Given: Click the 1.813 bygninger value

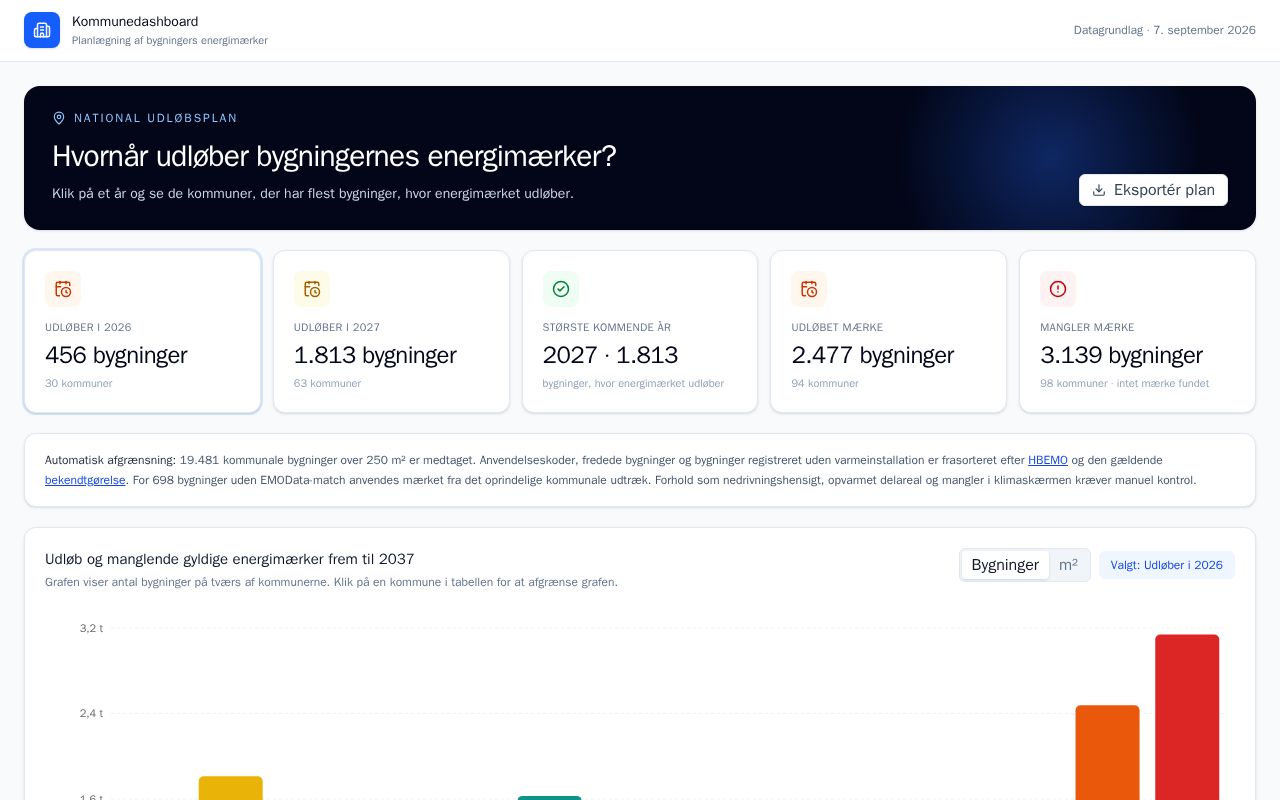Looking at the screenshot, I should coord(375,355).
